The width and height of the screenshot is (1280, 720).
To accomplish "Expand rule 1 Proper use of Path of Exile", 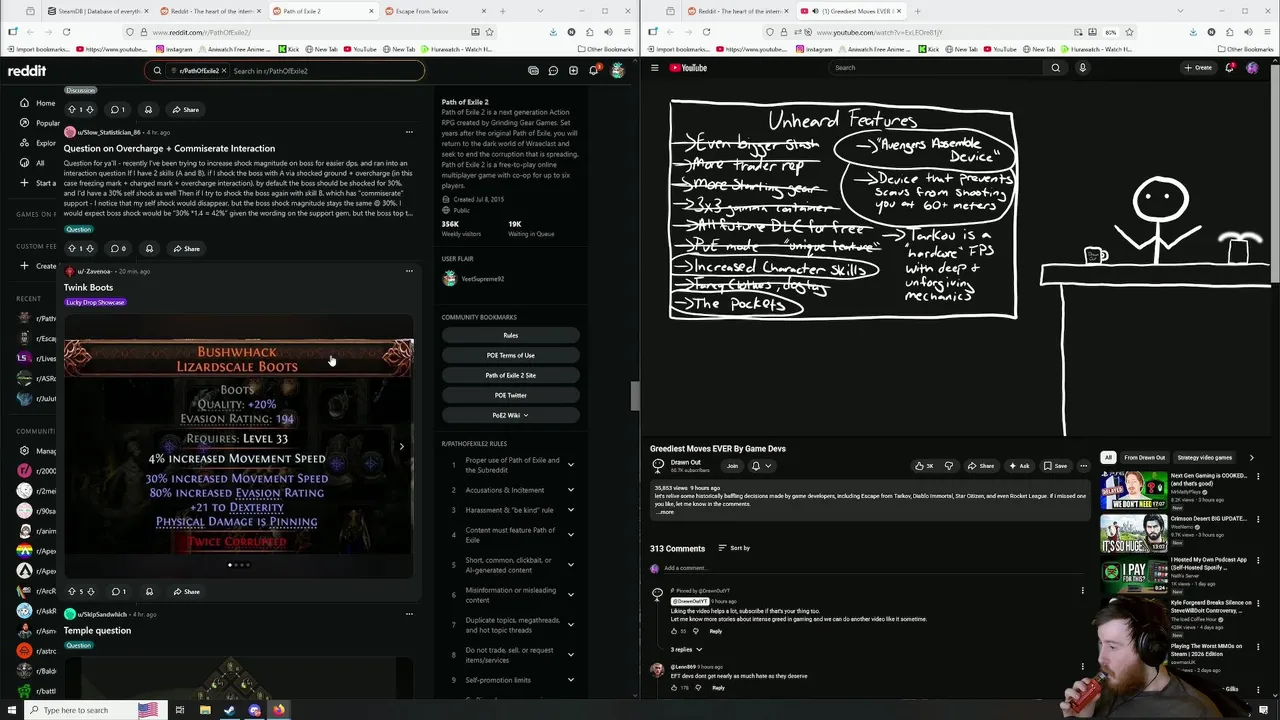I will tap(571, 465).
